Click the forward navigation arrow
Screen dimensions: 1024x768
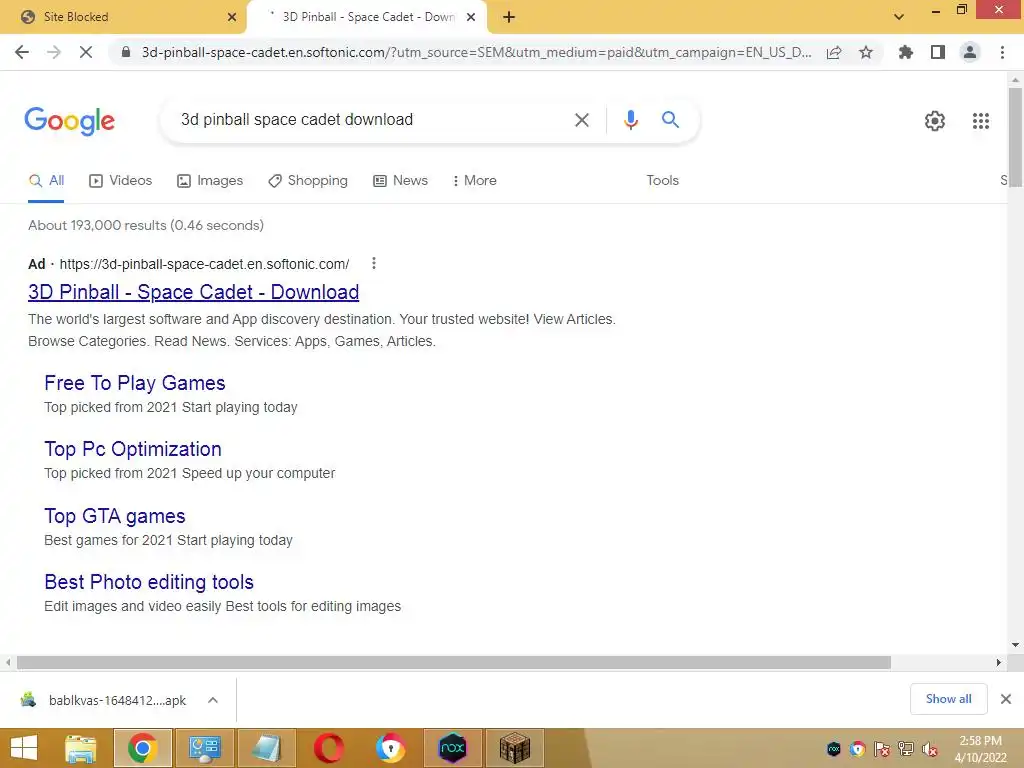(x=54, y=52)
